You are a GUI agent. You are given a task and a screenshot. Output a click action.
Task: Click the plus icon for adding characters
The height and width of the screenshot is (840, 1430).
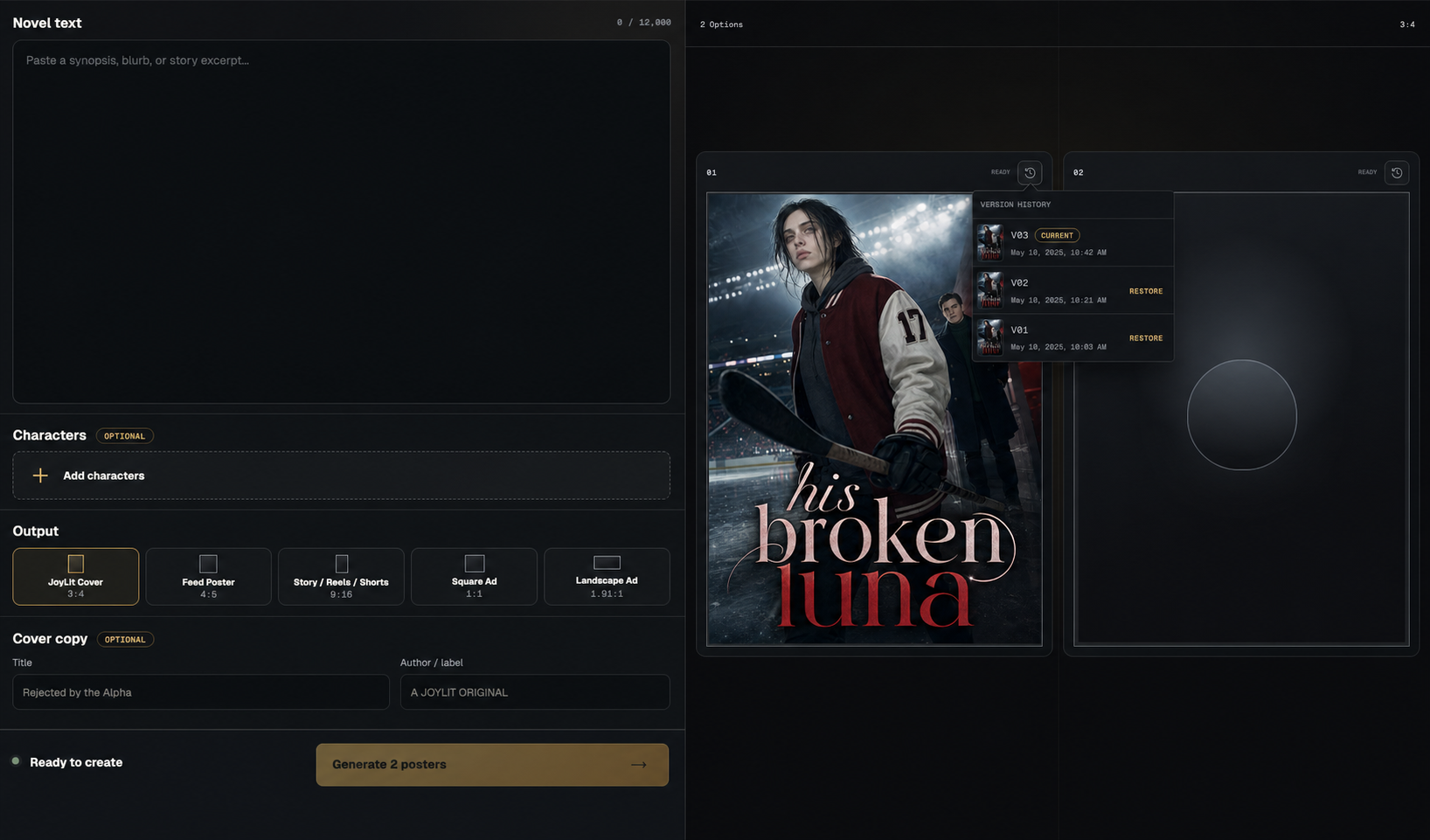(40, 476)
